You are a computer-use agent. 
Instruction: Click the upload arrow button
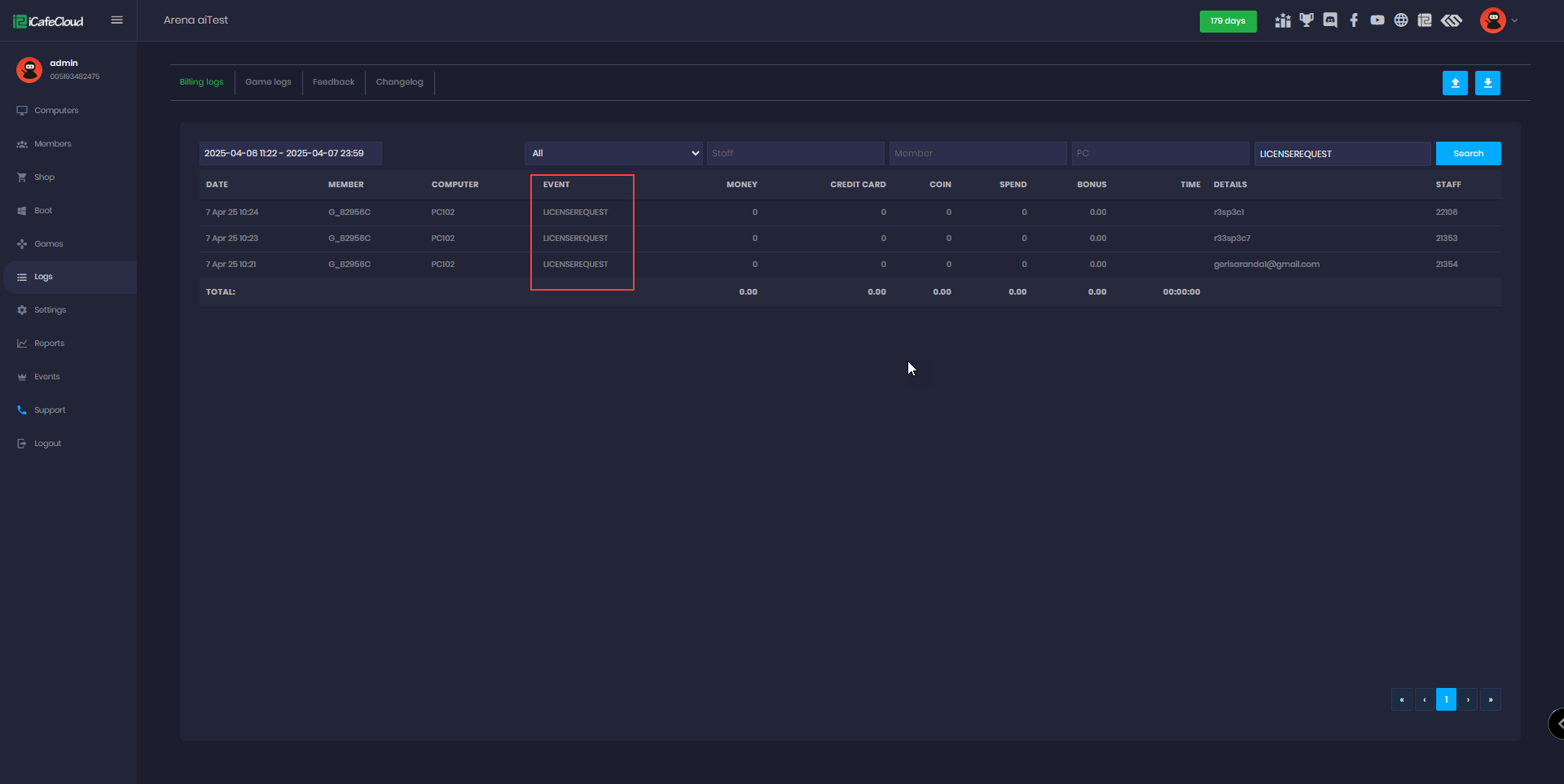1455,83
